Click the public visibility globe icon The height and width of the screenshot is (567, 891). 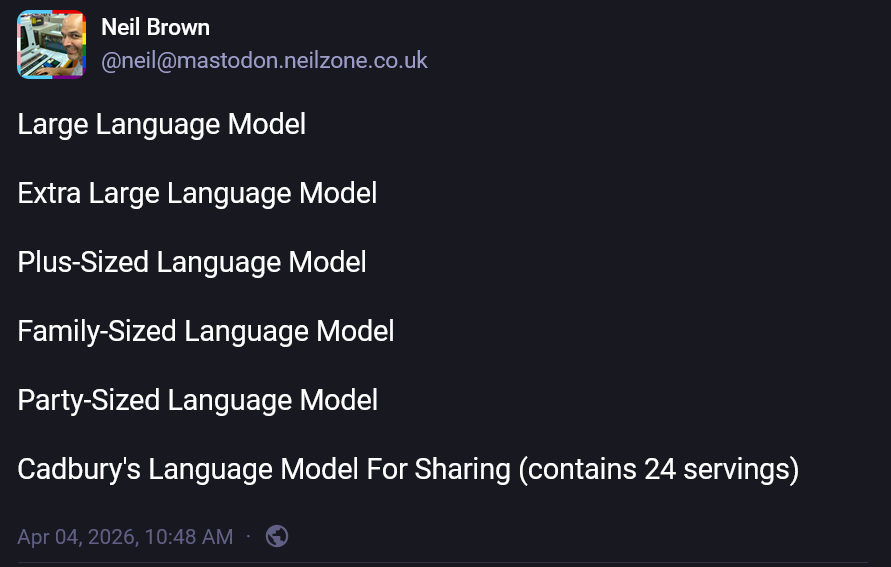coord(277,537)
